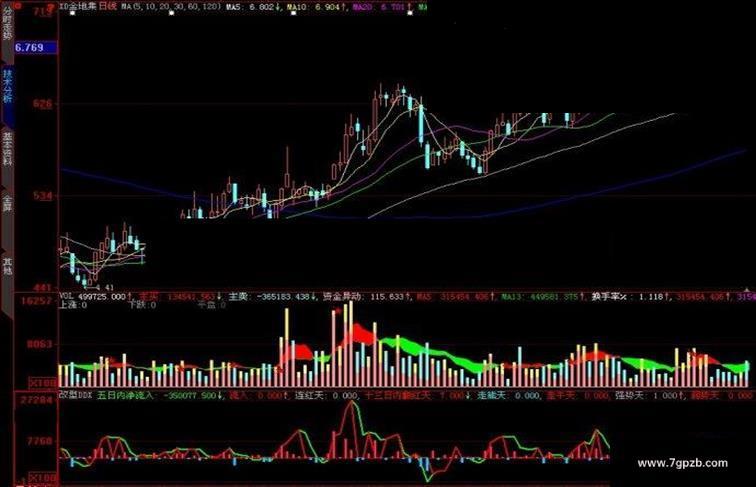Click the 日线 period label in the header
This screenshot has width=756, height=487.
tap(107, 7)
